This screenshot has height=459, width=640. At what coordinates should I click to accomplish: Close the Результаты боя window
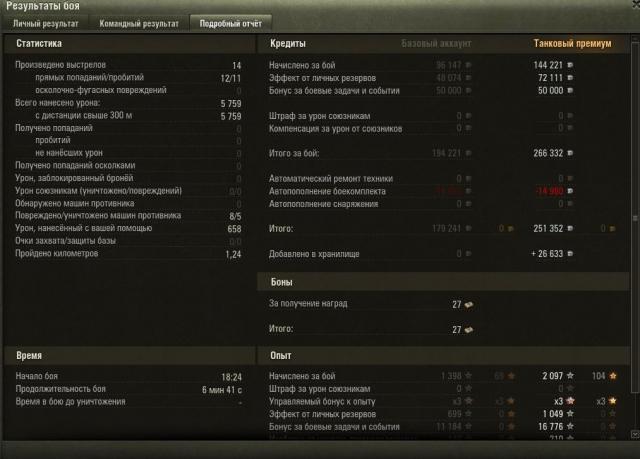click(x=636, y=4)
